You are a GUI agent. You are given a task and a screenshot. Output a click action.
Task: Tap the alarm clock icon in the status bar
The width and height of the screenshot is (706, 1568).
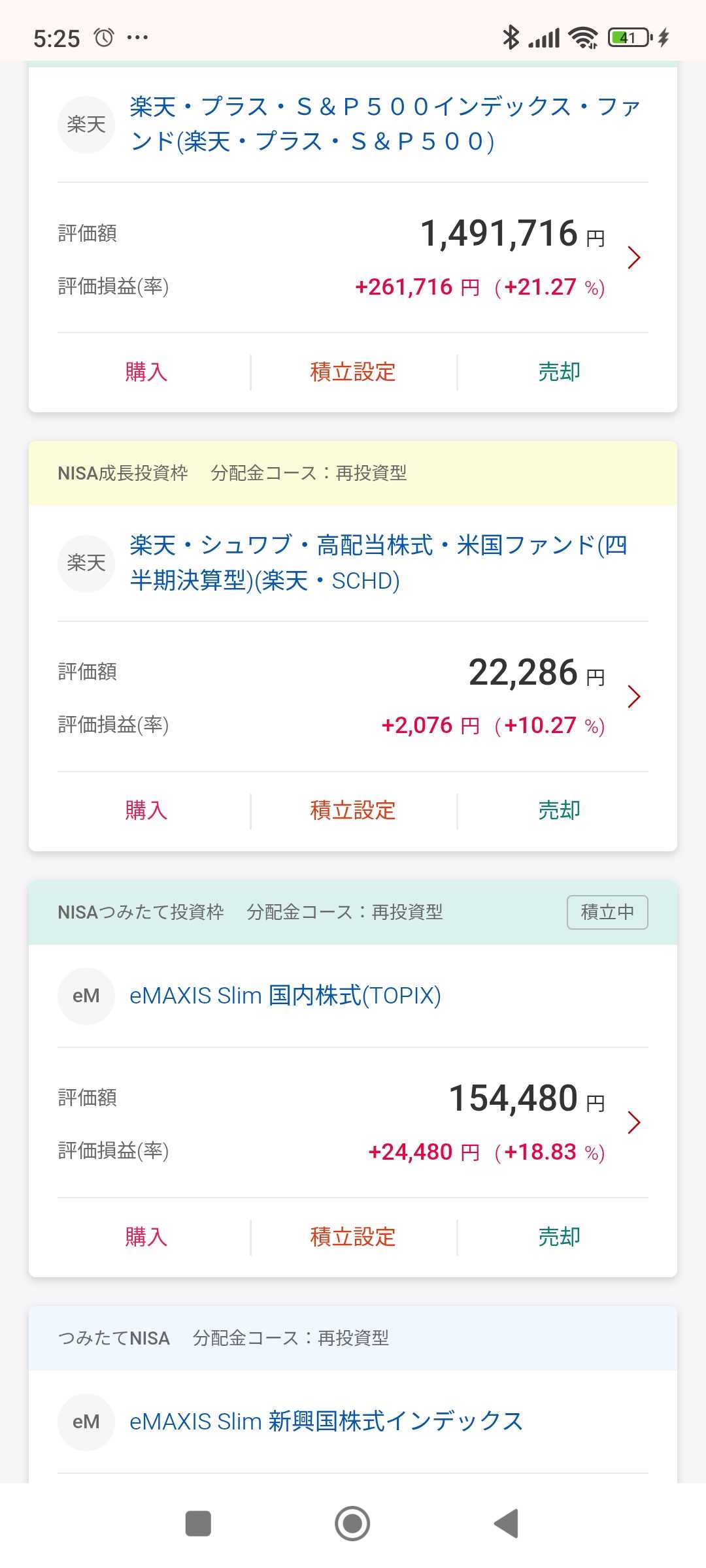tap(104, 38)
